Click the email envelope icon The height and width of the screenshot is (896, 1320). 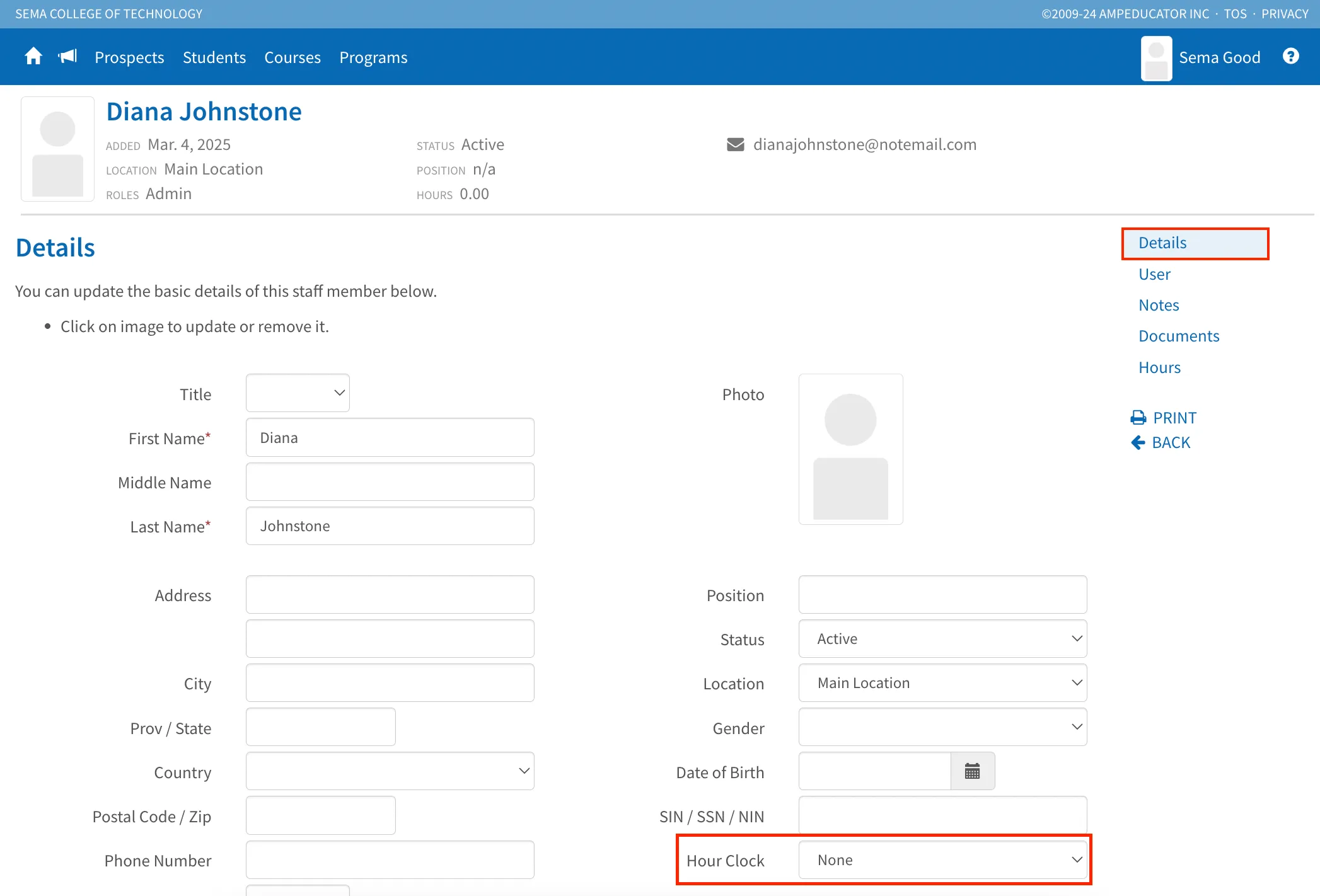point(735,145)
